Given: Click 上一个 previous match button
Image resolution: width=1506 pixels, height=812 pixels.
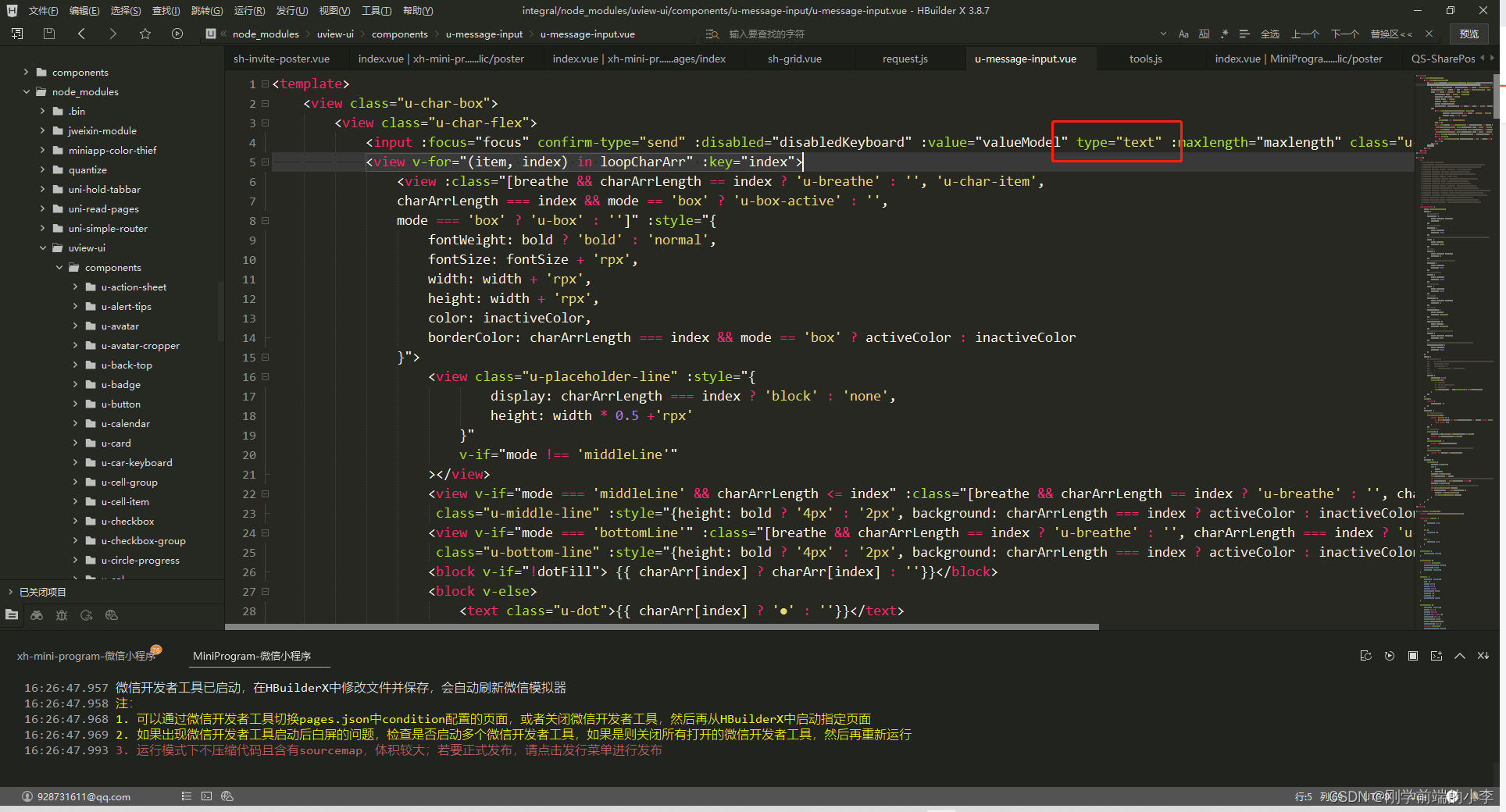Looking at the screenshot, I should click(x=1305, y=34).
